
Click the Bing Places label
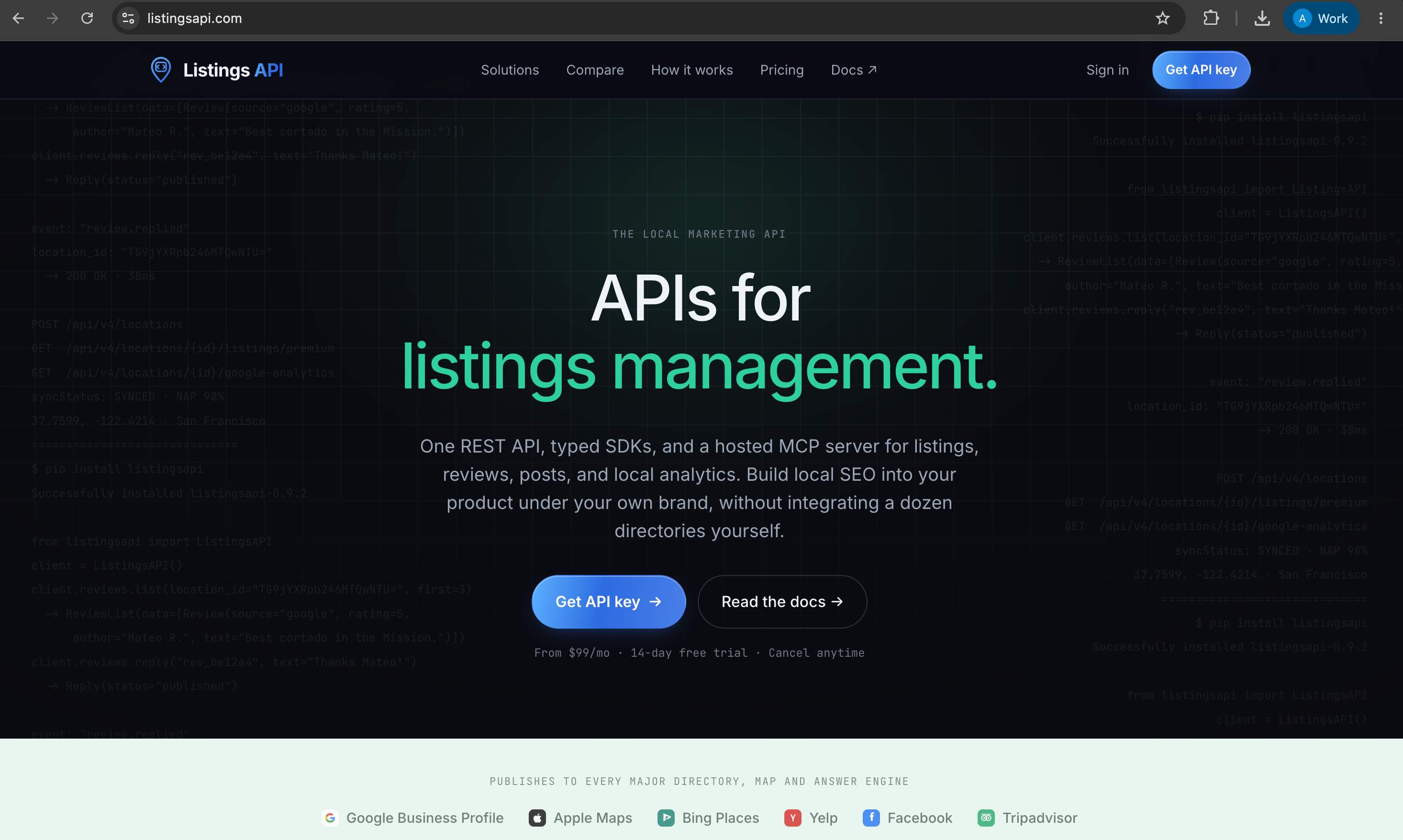[x=720, y=818]
